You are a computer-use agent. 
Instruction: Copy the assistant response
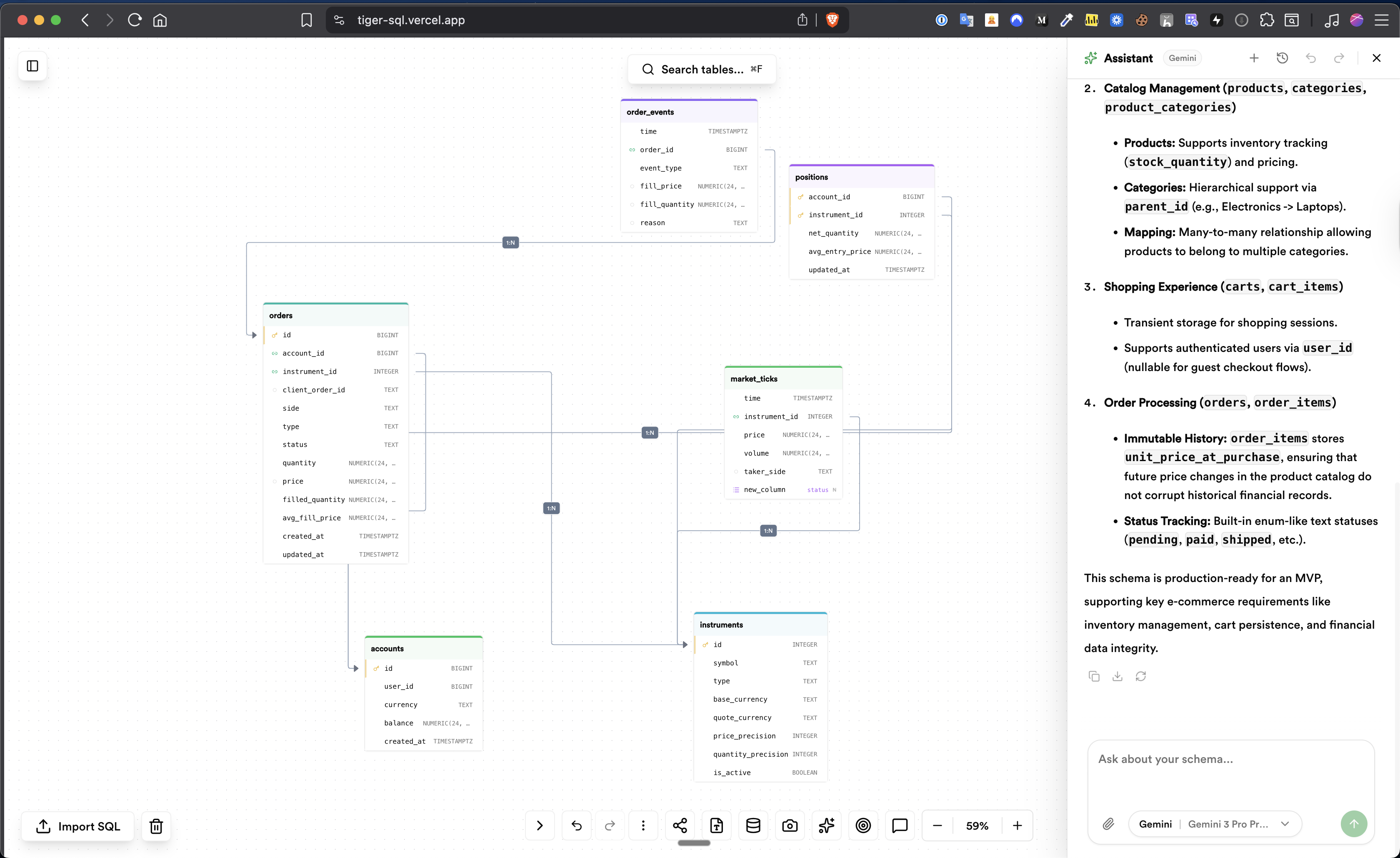click(x=1094, y=676)
